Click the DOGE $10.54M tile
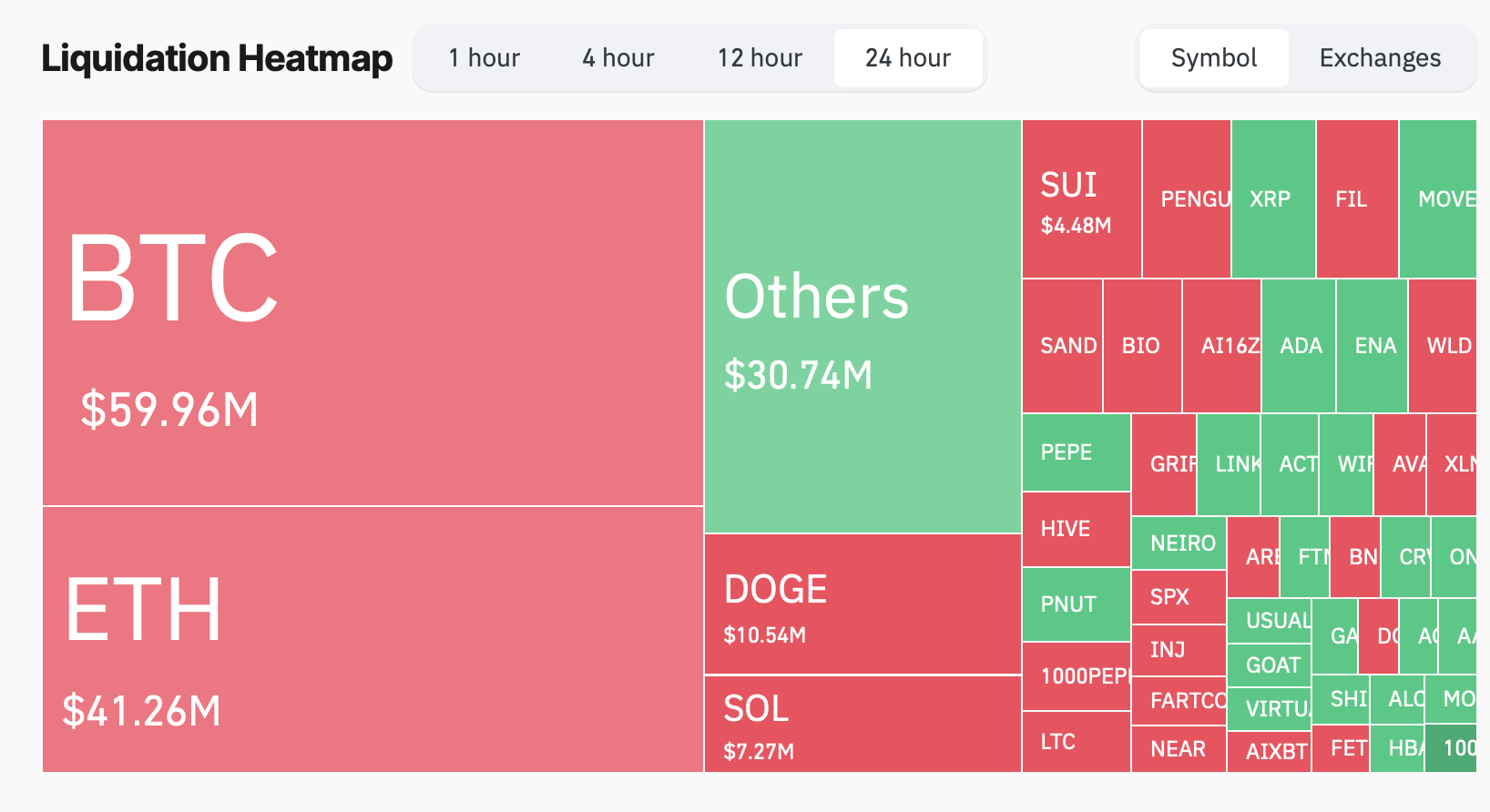Screen dimensions: 1490x812 (862, 604)
